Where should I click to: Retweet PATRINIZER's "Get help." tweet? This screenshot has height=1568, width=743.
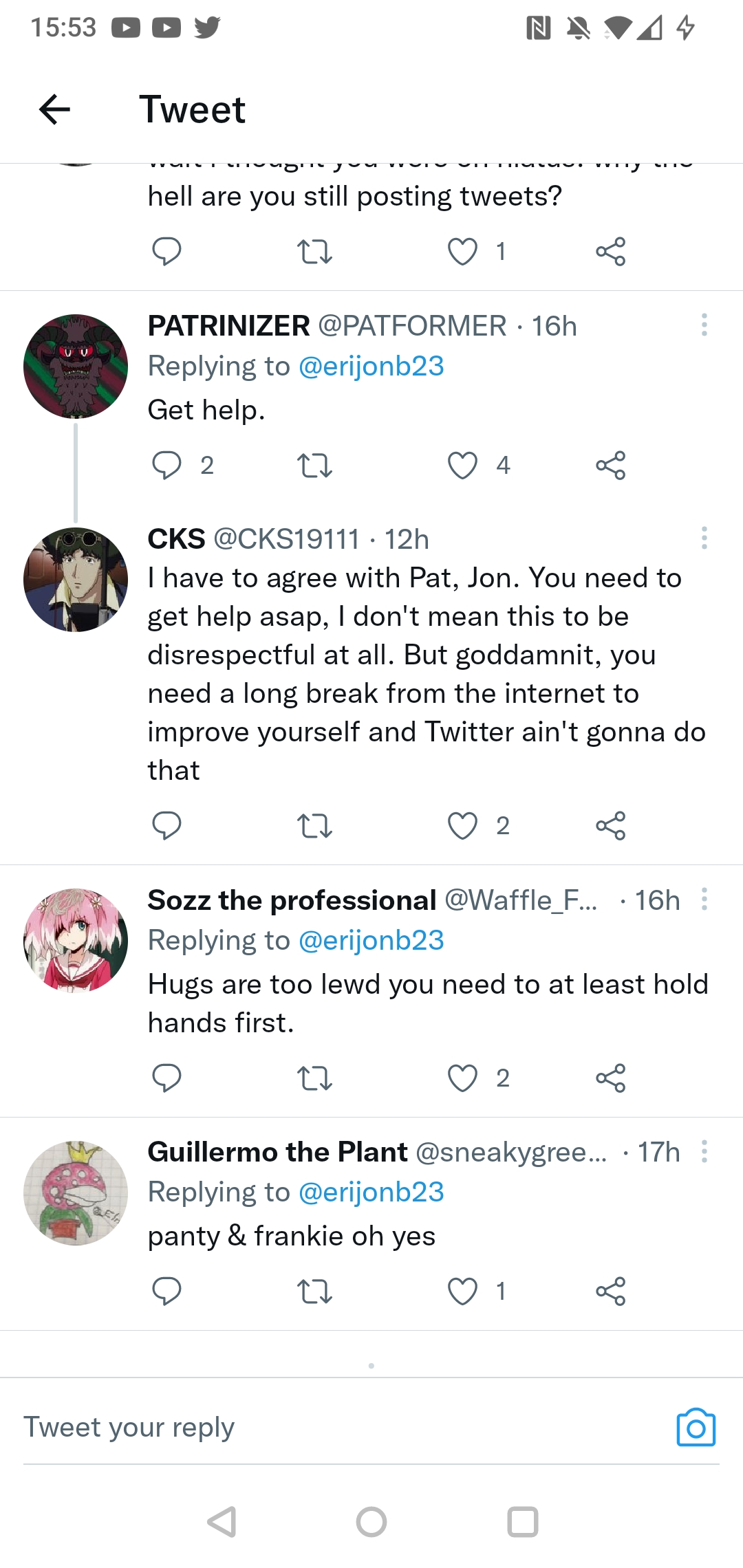pos(314,466)
